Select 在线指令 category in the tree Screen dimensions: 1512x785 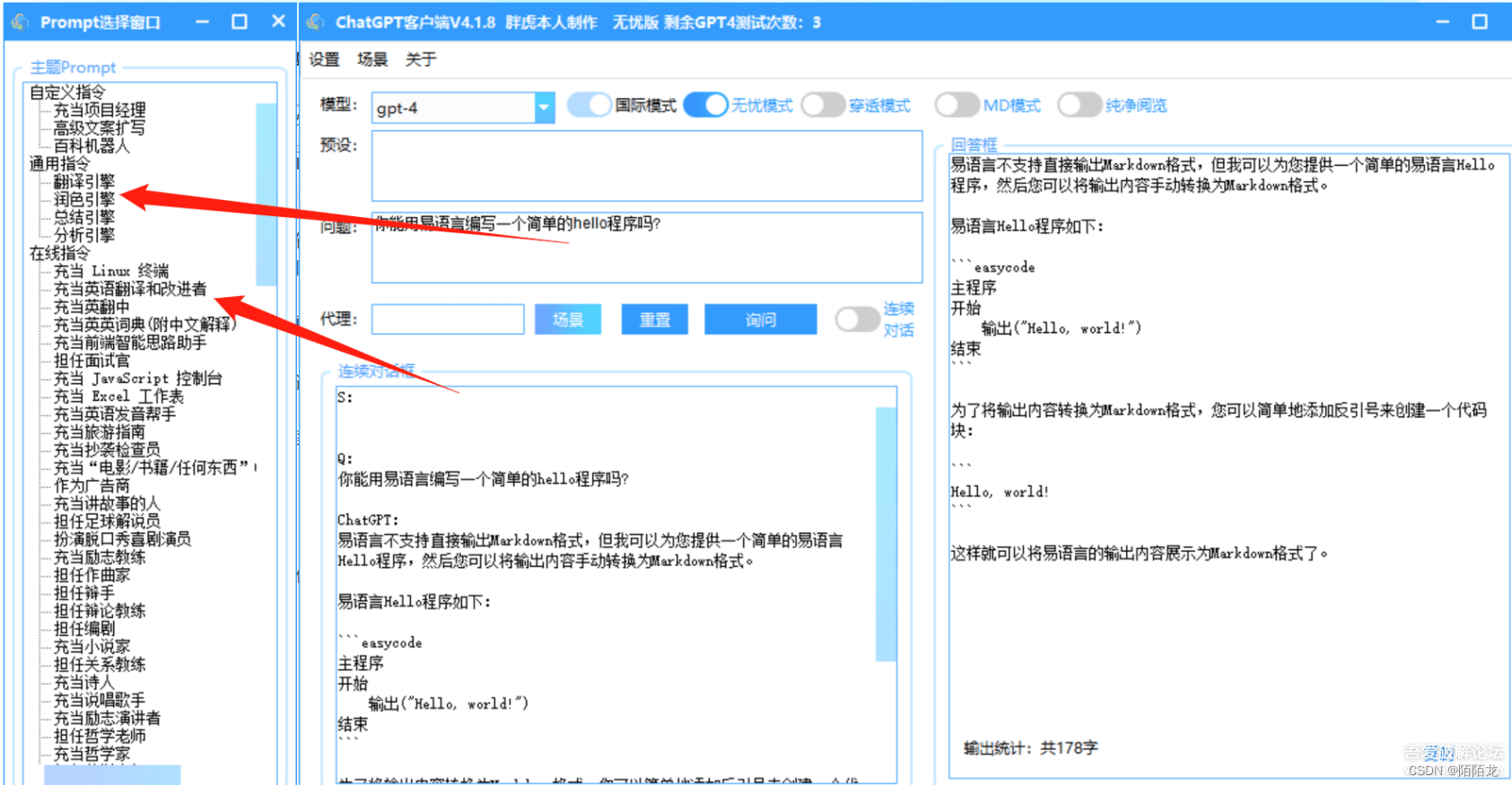click(59, 253)
